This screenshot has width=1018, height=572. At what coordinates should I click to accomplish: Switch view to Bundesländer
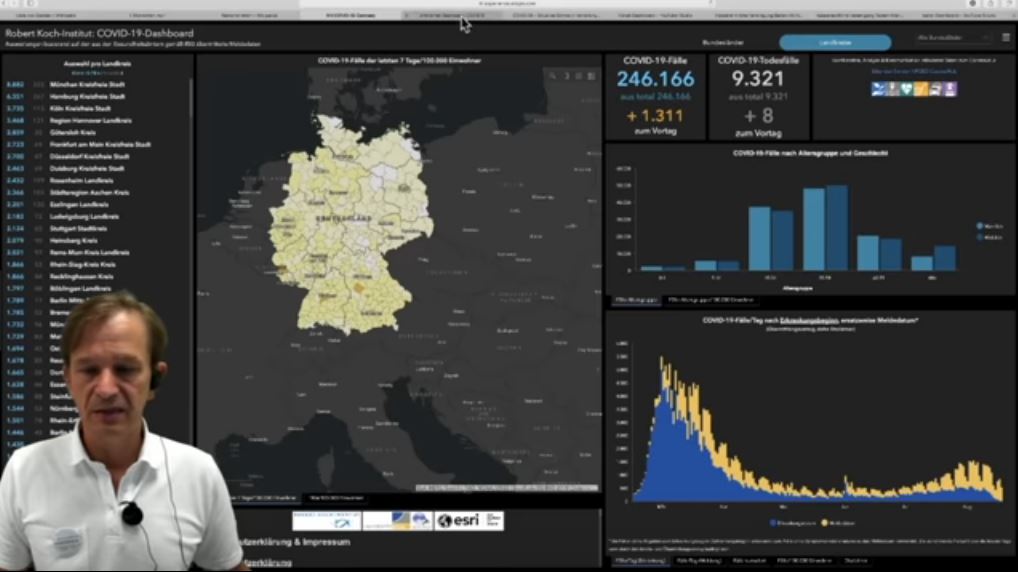point(723,43)
